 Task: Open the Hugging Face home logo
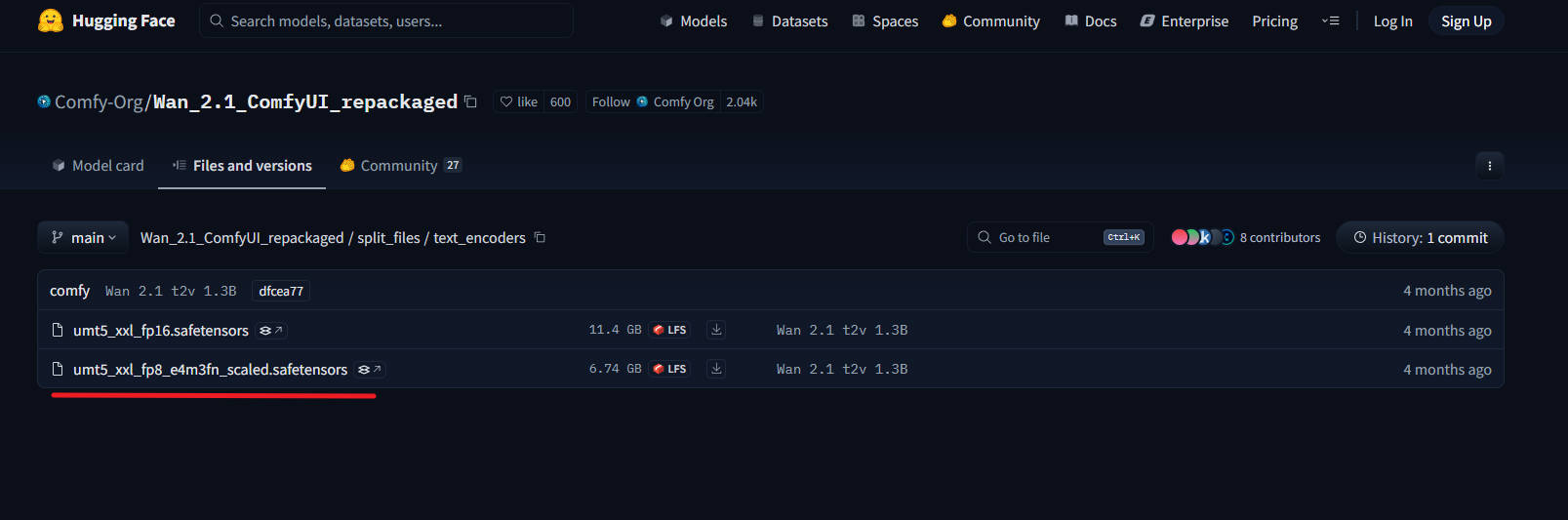click(106, 20)
